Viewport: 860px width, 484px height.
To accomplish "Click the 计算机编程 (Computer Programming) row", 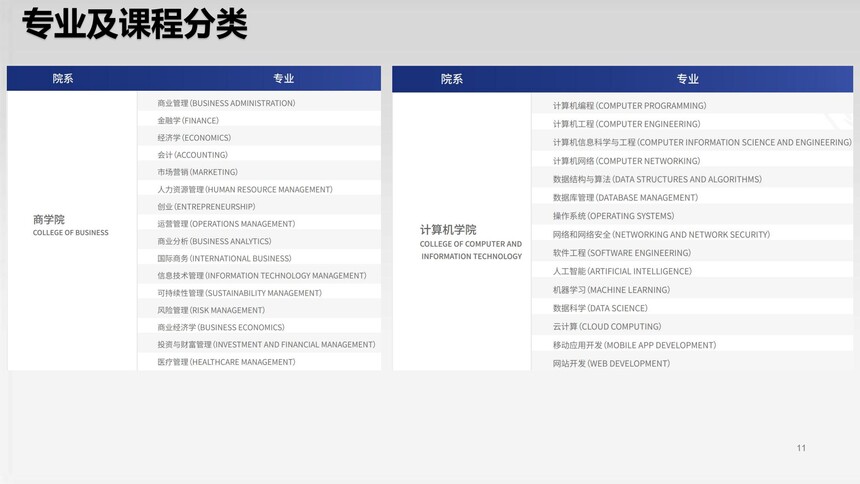I will (x=629, y=105).
